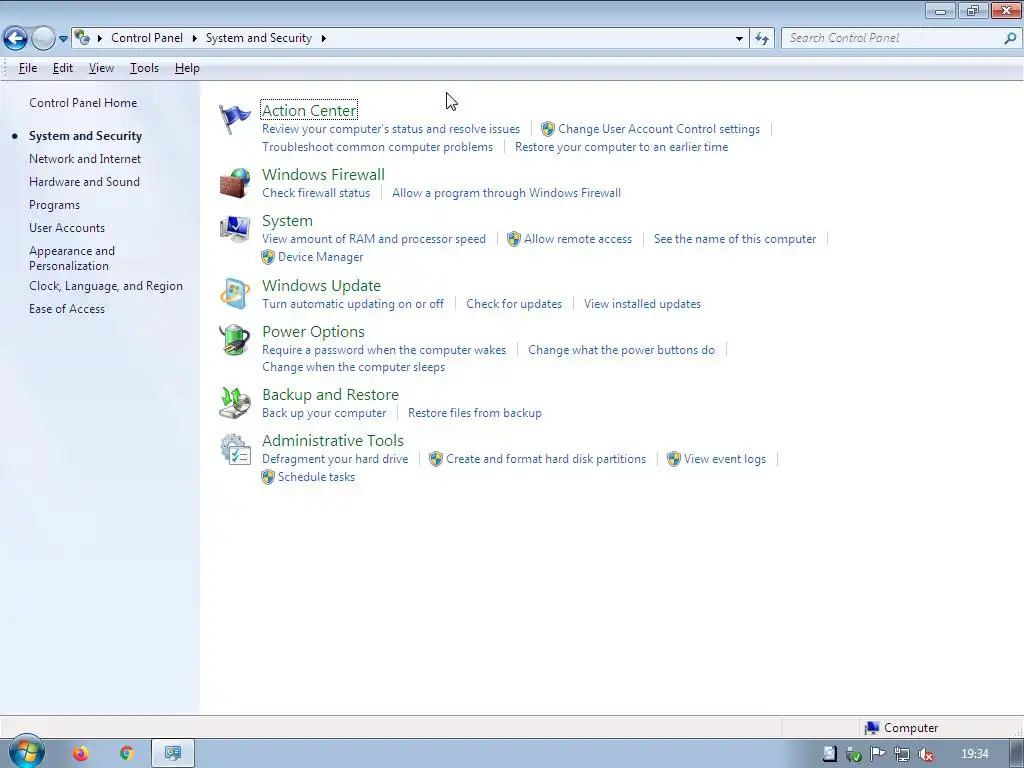
Task: Click Defragment your hard drive
Action: click(335, 459)
